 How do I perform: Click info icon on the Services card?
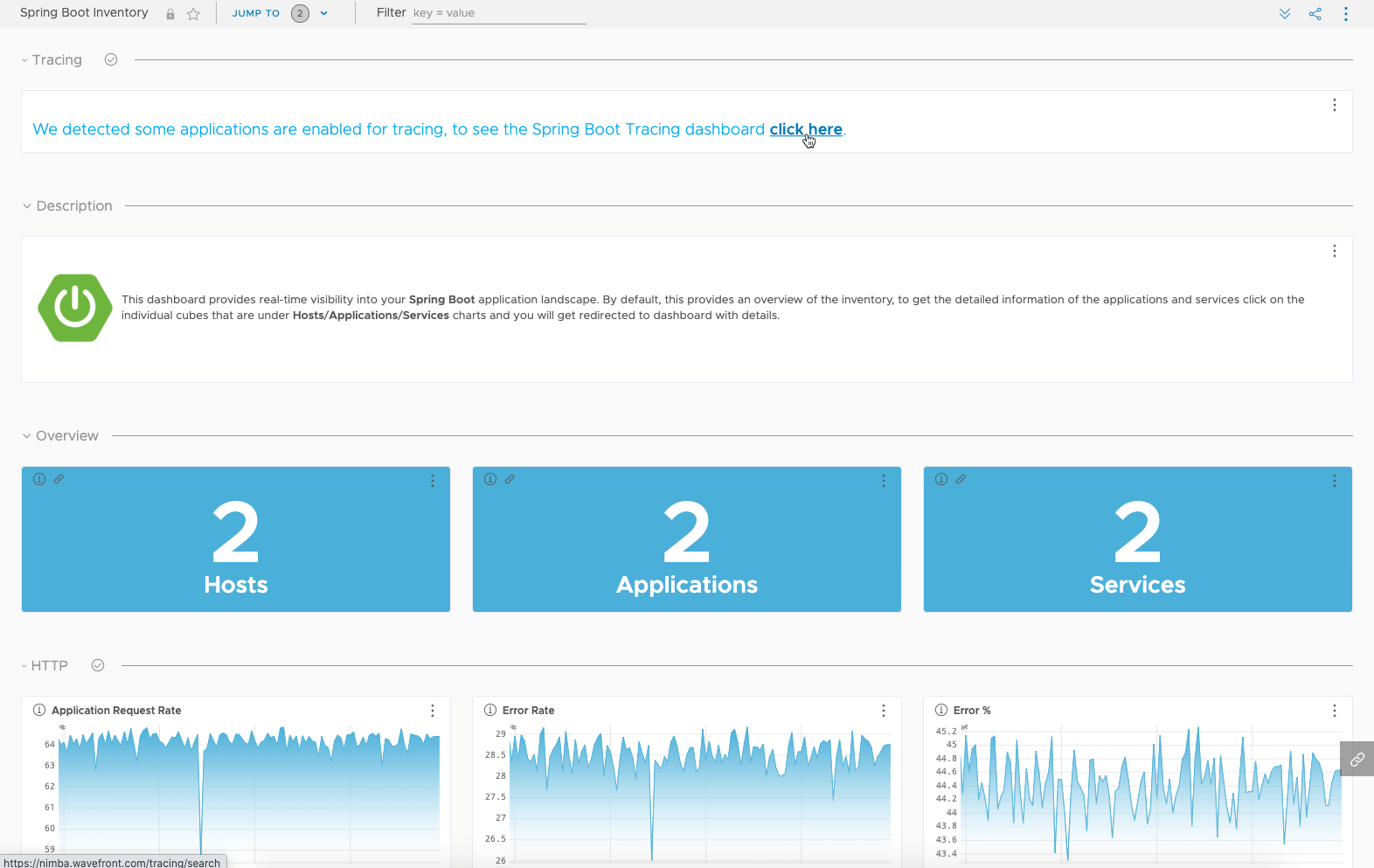pos(941,479)
